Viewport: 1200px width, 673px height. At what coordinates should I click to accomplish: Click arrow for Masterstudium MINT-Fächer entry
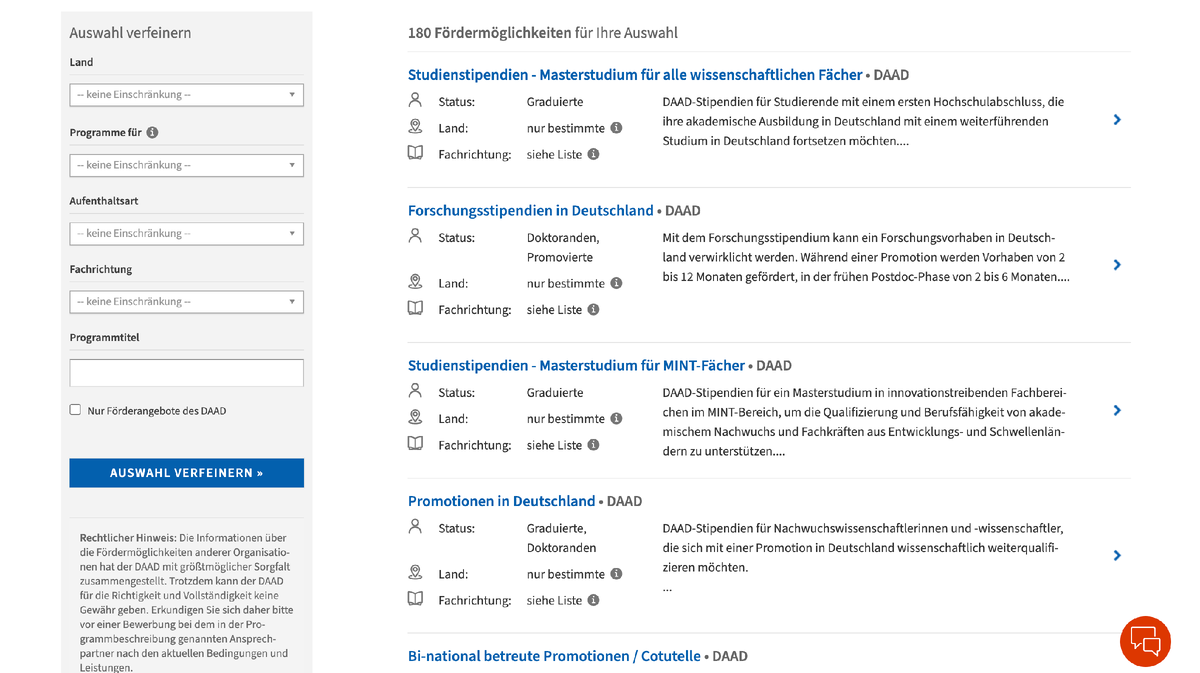click(x=1117, y=410)
